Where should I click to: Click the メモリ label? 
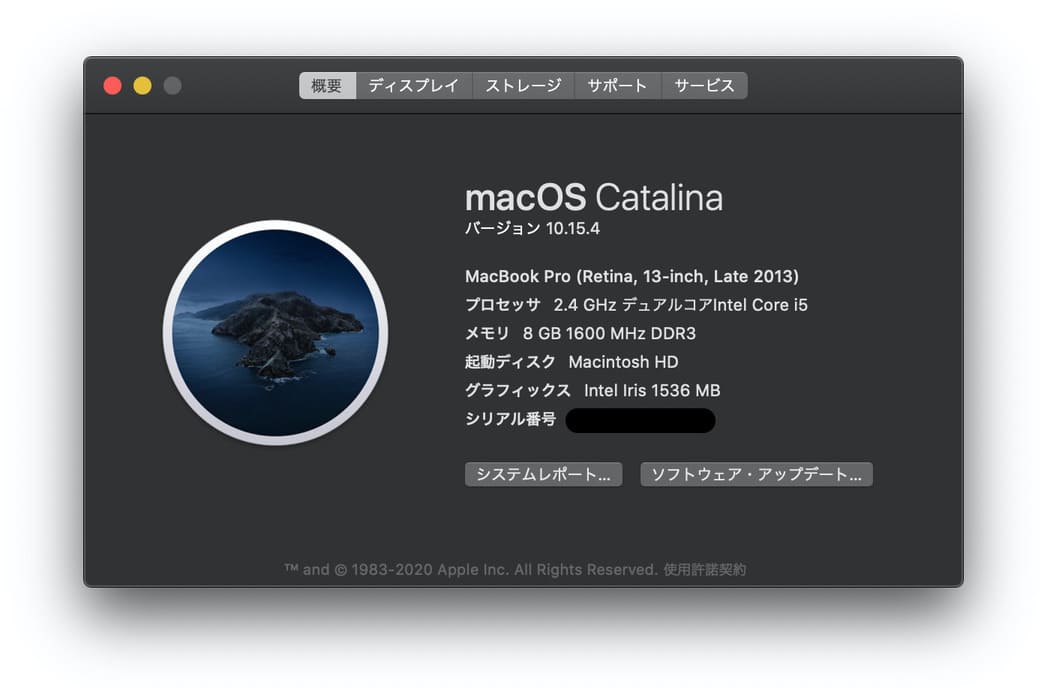[487, 333]
